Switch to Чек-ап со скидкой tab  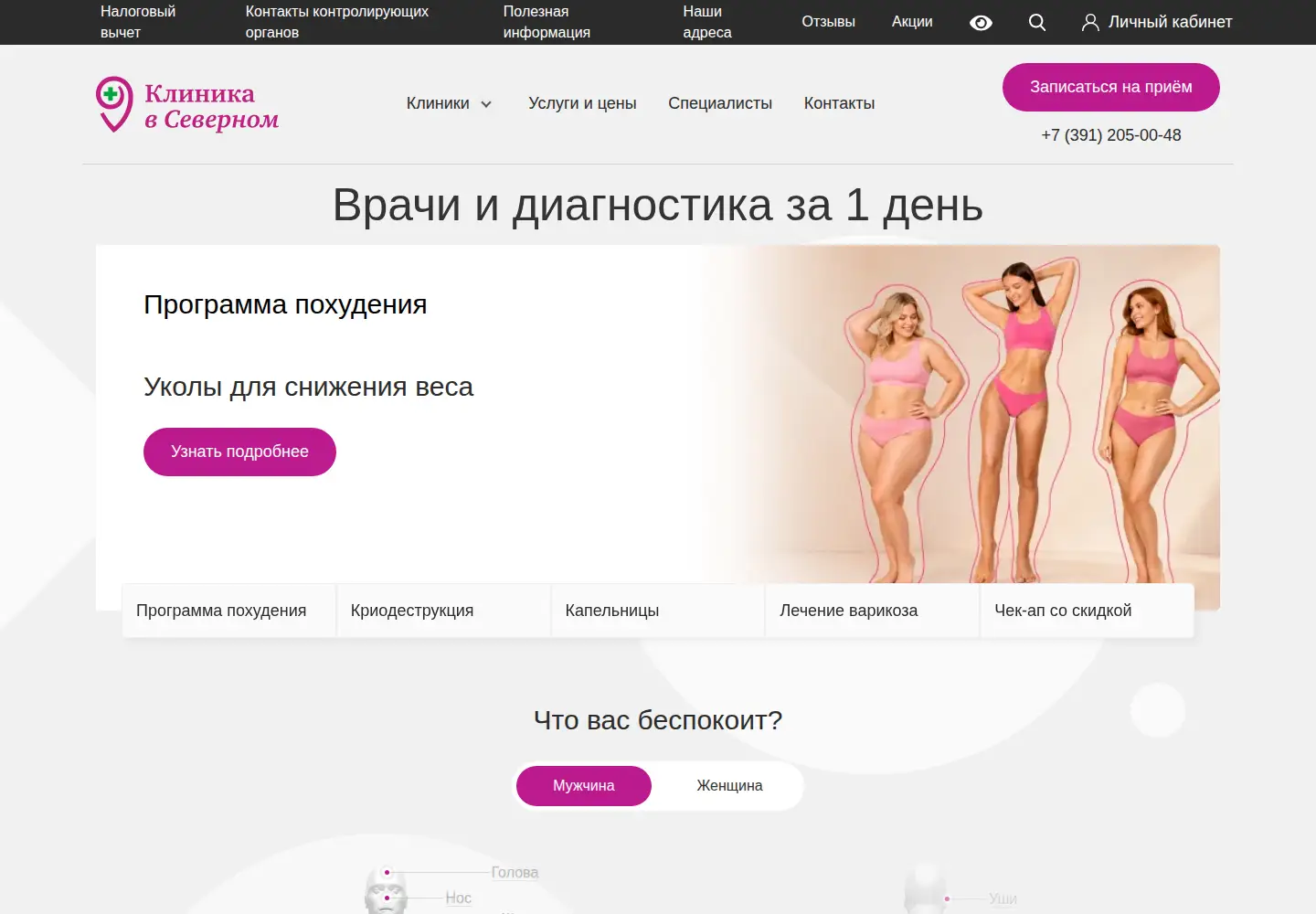1088,611
